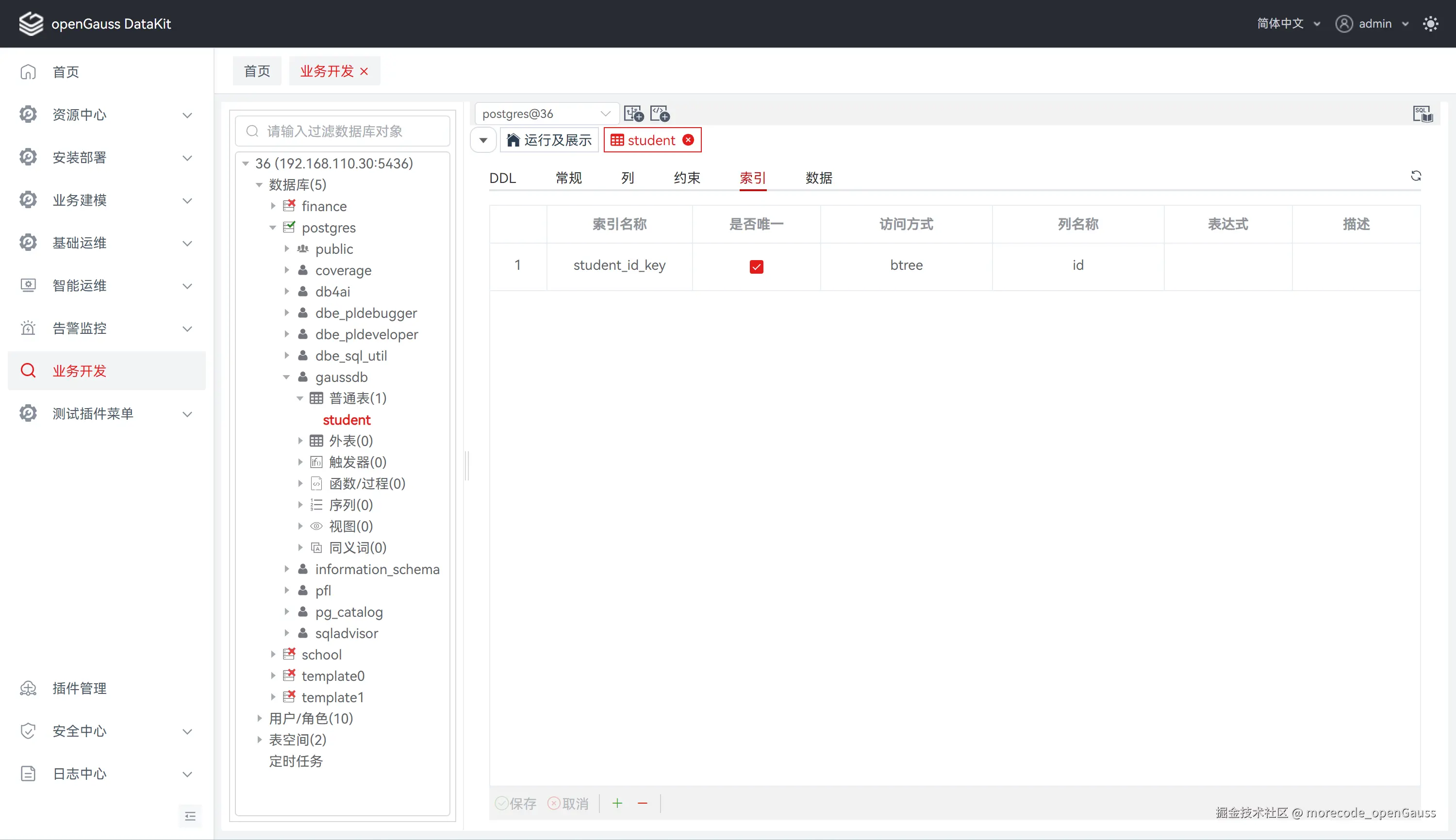Uncheck the unique checkbox for student_id_key
The width and height of the screenshot is (1456, 840).
756,266
